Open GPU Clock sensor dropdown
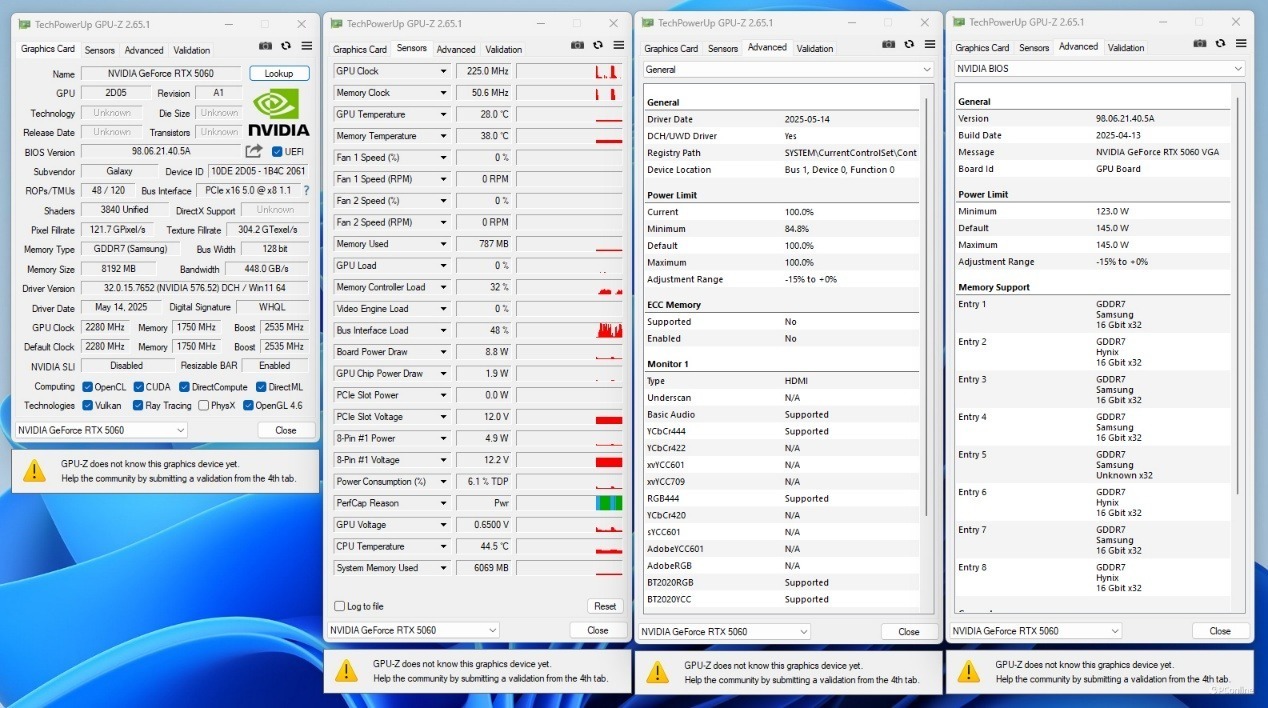The width and height of the screenshot is (1268, 708). click(443, 71)
